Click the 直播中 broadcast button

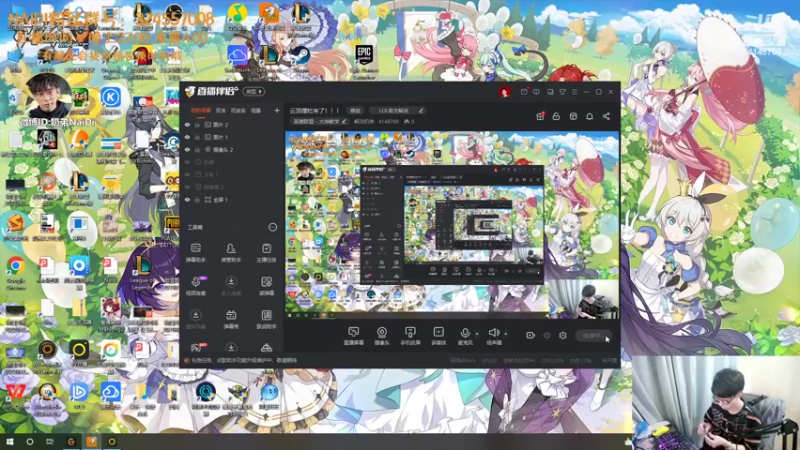(593, 336)
